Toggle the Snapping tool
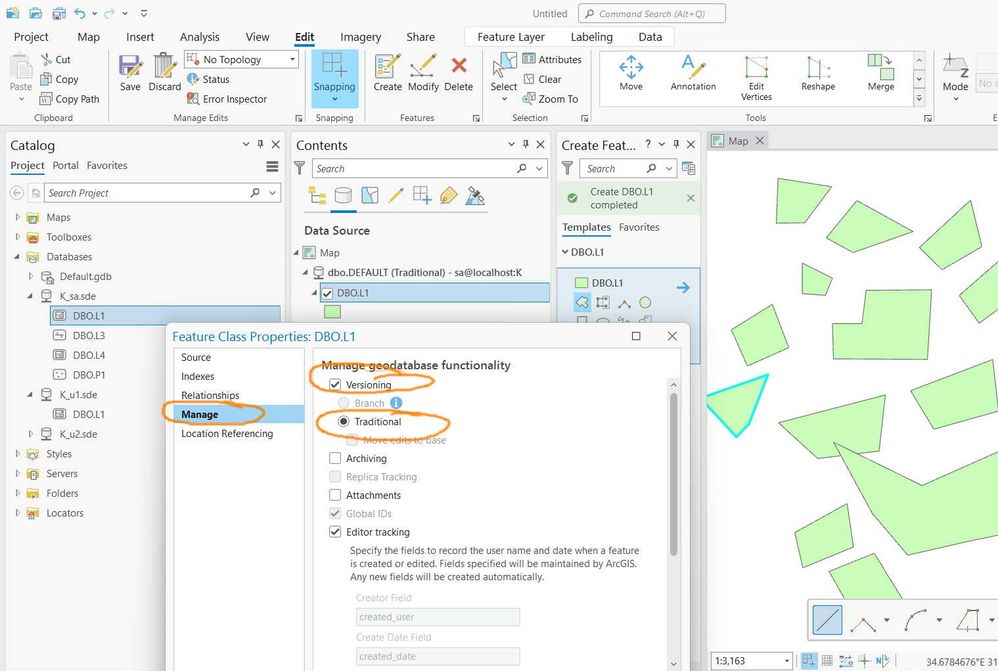998x671 pixels. pyautogui.click(x=335, y=78)
